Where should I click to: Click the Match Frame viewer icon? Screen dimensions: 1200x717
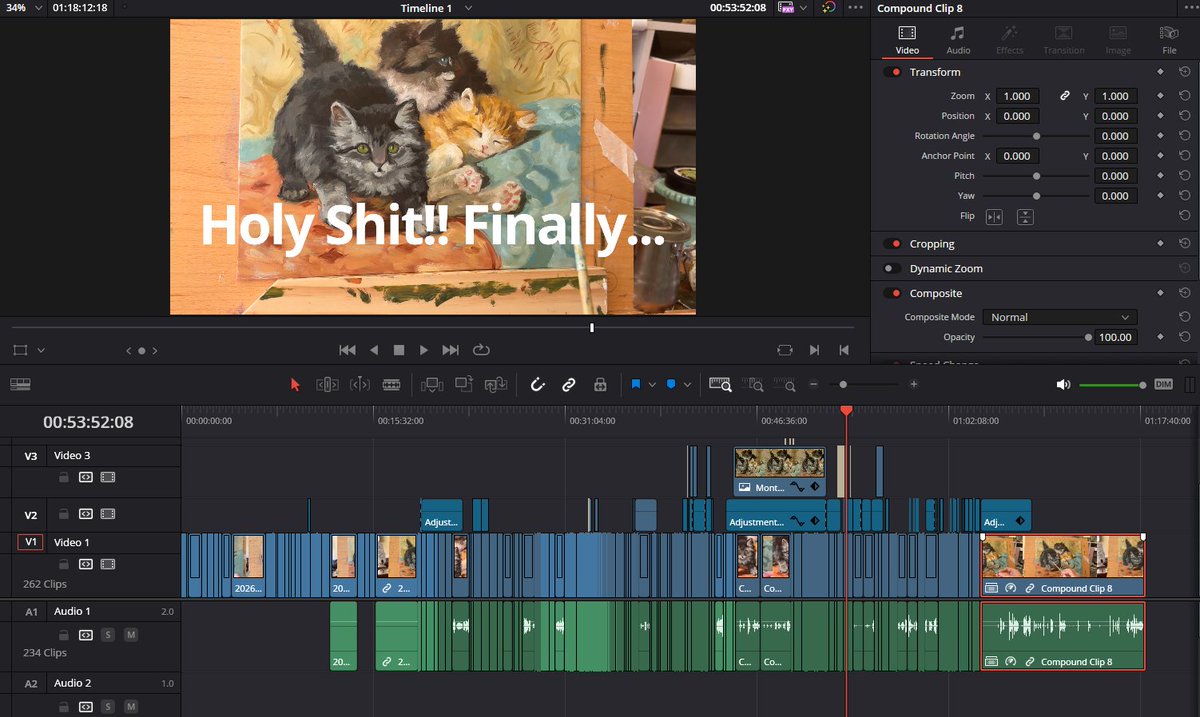[x=785, y=350]
